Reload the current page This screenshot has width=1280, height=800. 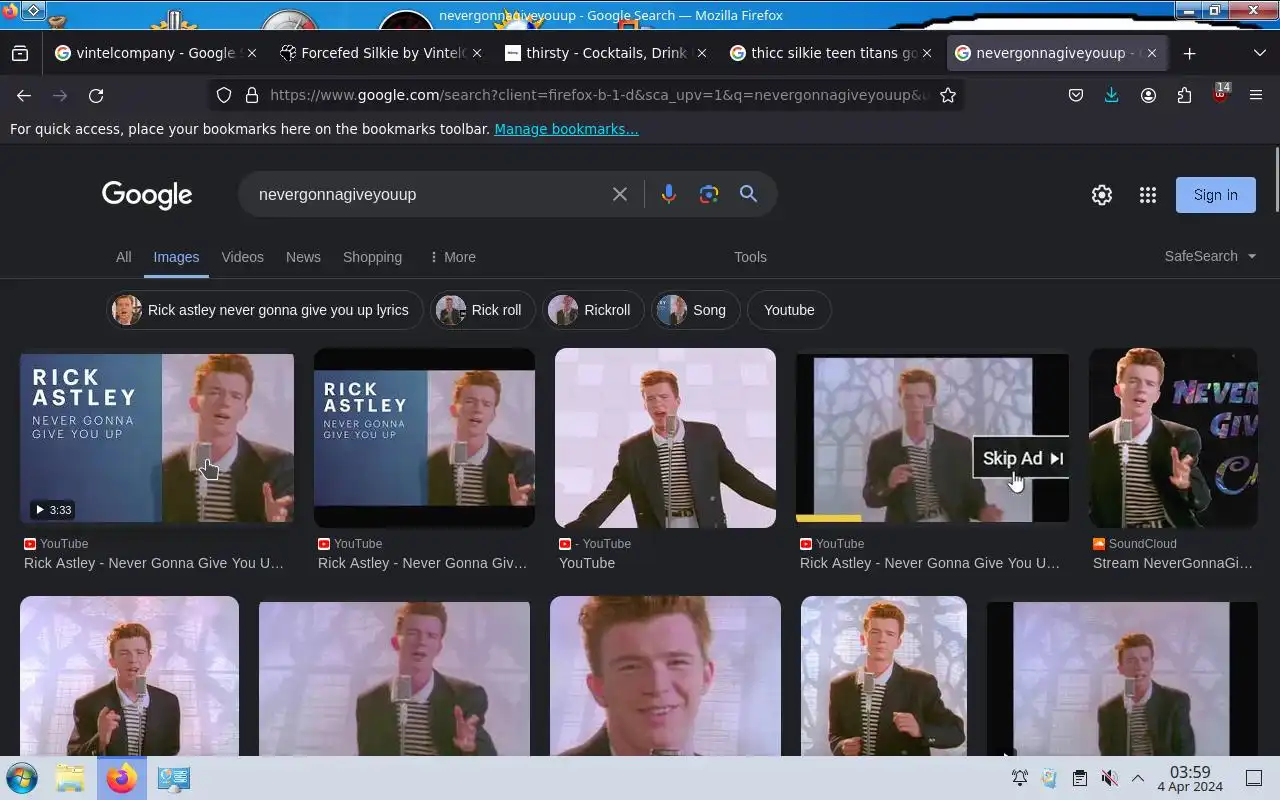(96, 95)
